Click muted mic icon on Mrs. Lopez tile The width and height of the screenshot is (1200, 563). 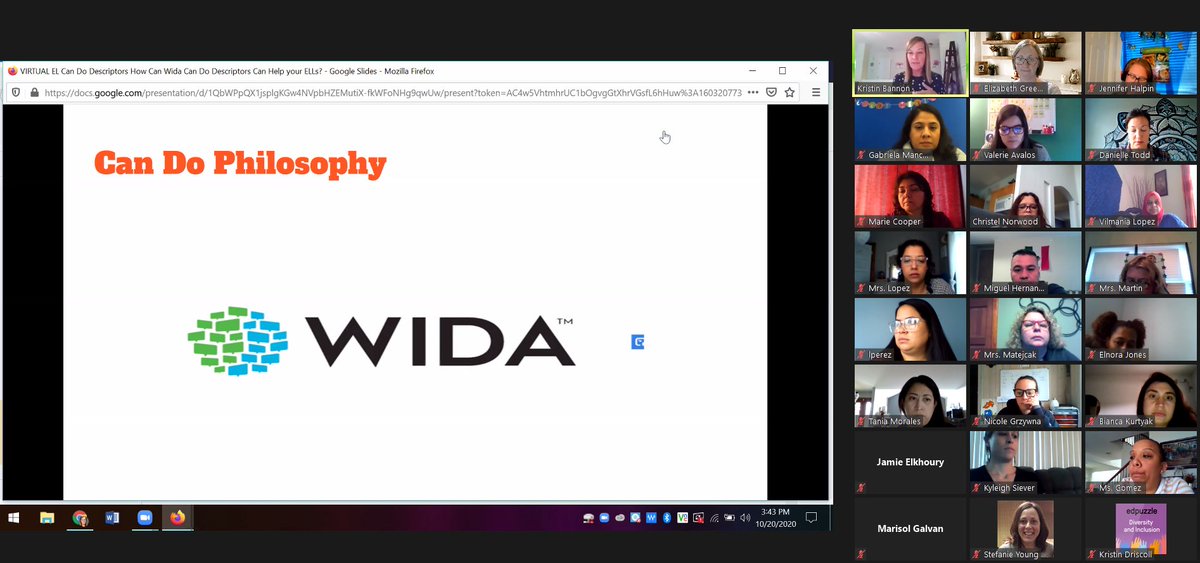861,288
